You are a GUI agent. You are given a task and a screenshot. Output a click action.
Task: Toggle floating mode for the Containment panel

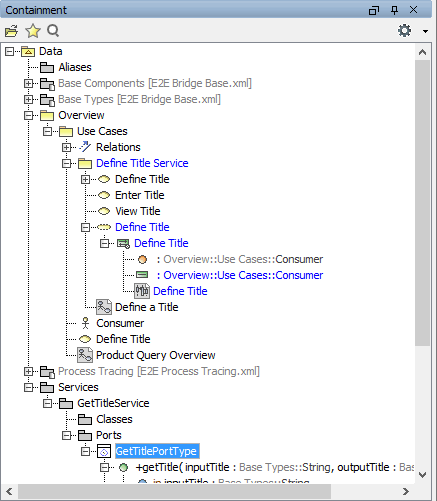[x=374, y=10]
